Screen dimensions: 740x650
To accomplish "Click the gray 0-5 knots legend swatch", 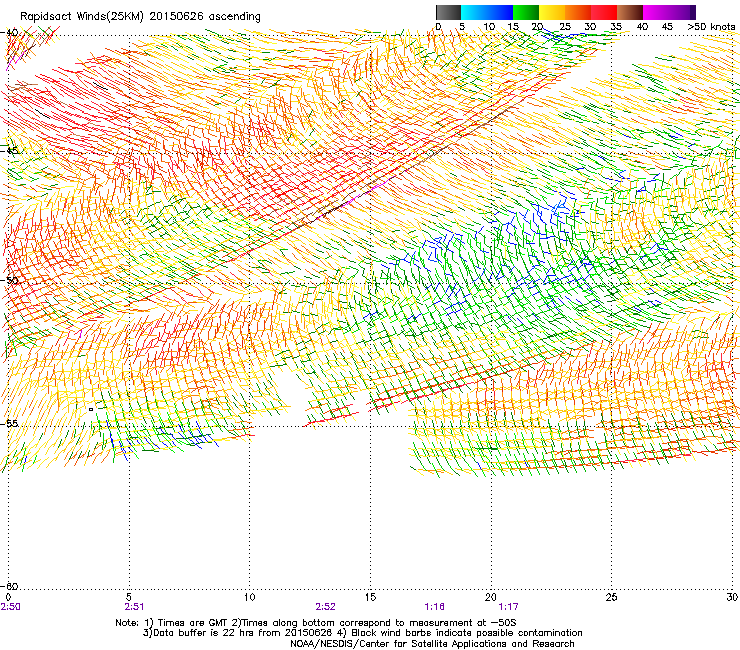I will click(x=448, y=12).
